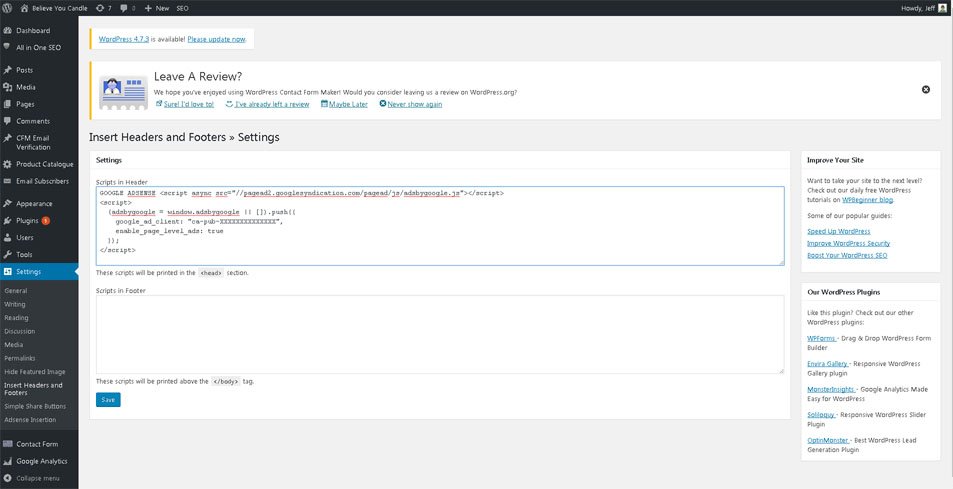Click the Settings menu item

[39, 272]
